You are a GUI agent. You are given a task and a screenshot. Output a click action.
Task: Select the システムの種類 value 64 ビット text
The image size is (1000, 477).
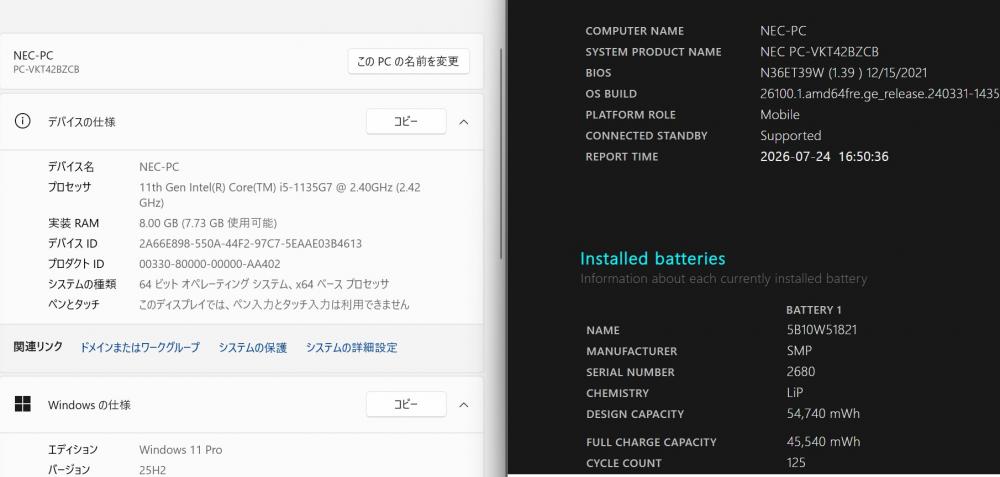click(264, 284)
